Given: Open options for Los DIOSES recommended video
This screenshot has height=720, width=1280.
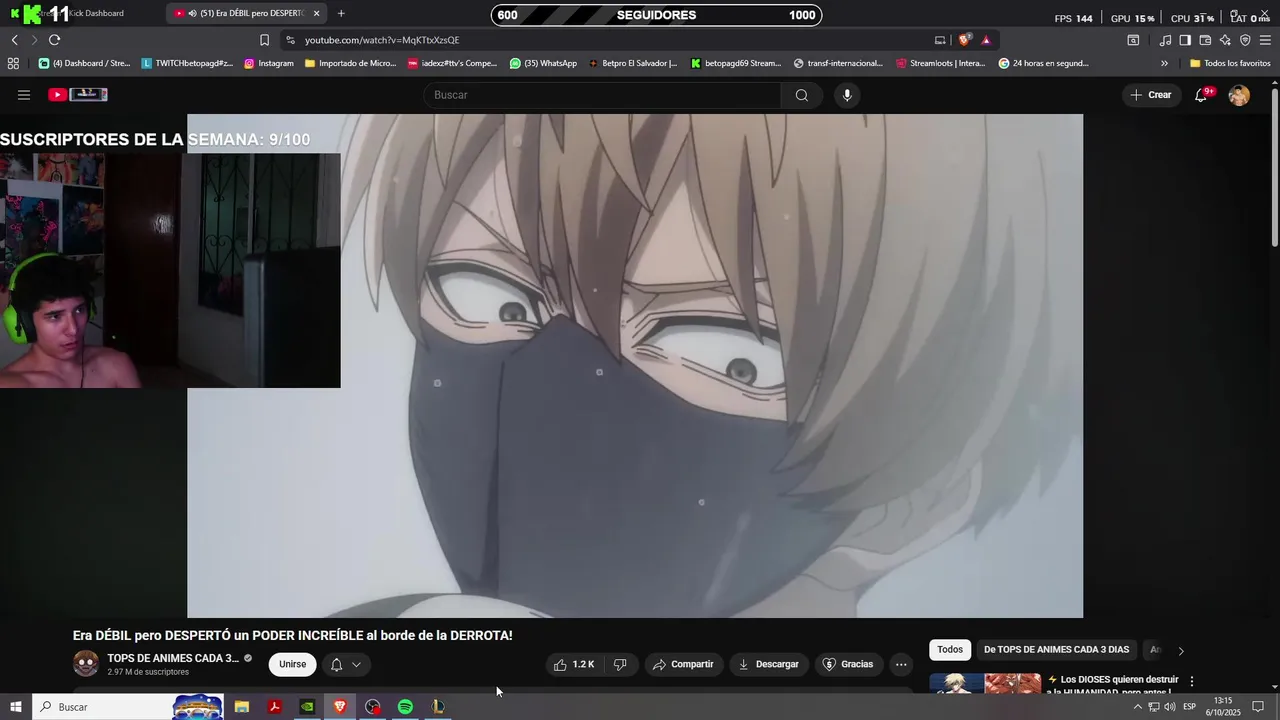Looking at the screenshot, I should point(1191,681).
